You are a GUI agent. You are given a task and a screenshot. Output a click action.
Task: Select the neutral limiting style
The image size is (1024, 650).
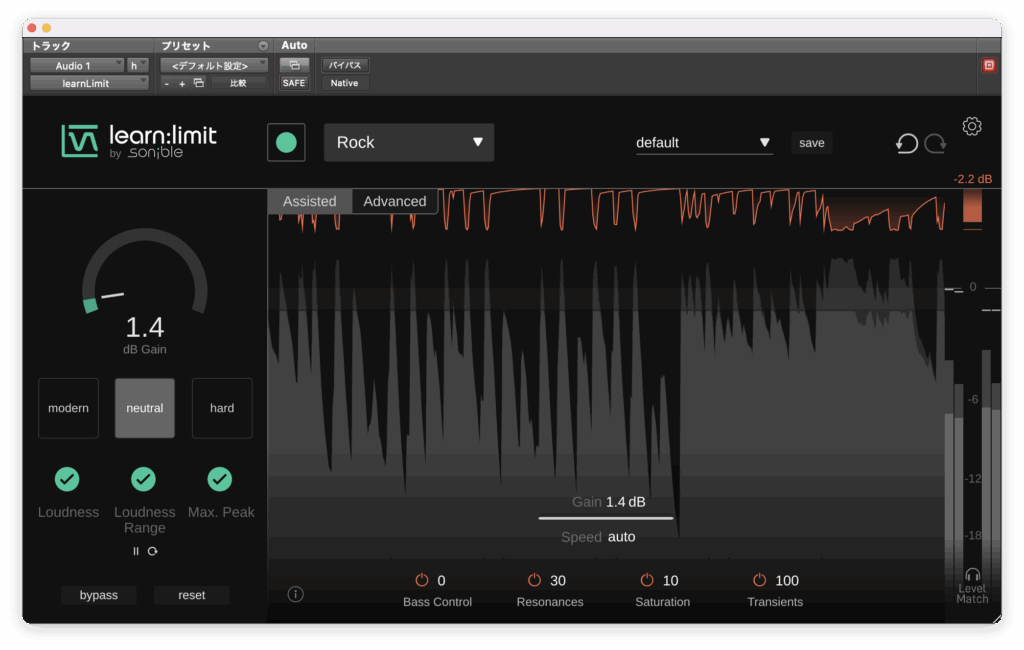pyautogui.click(x=145, y=408)
